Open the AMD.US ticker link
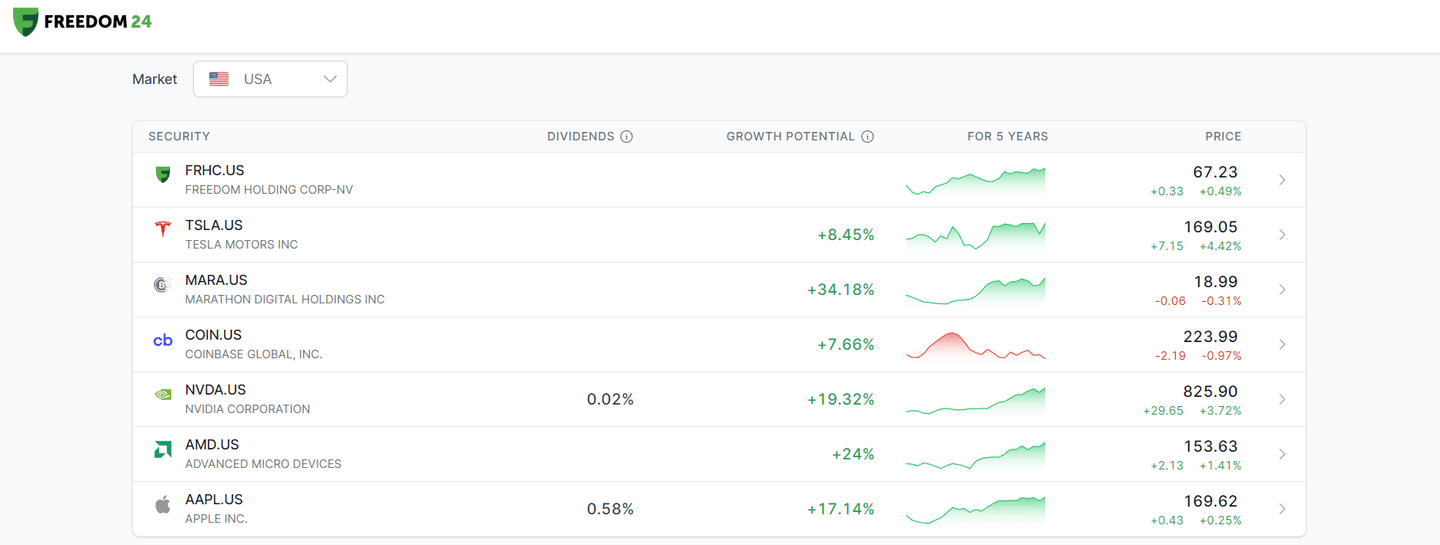This screenshot has width=1440, height=545. [x=212, y=444]
